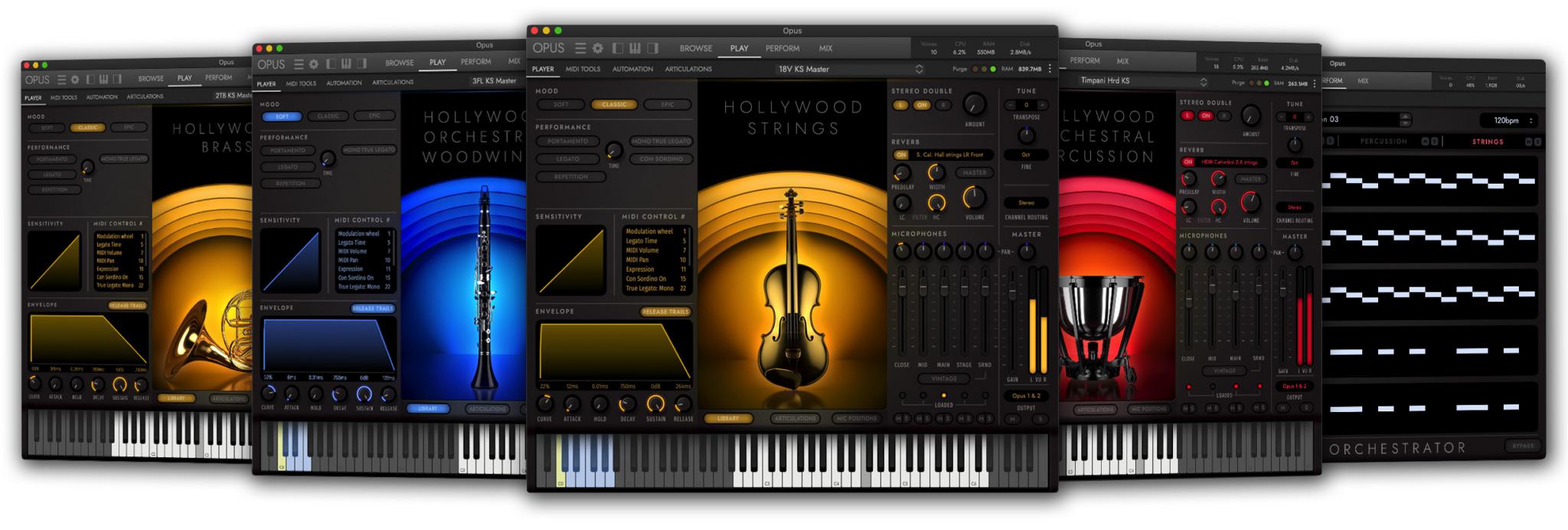Click Library button below violin image
Screen dimensions: 1568x530
click(727, 419)
